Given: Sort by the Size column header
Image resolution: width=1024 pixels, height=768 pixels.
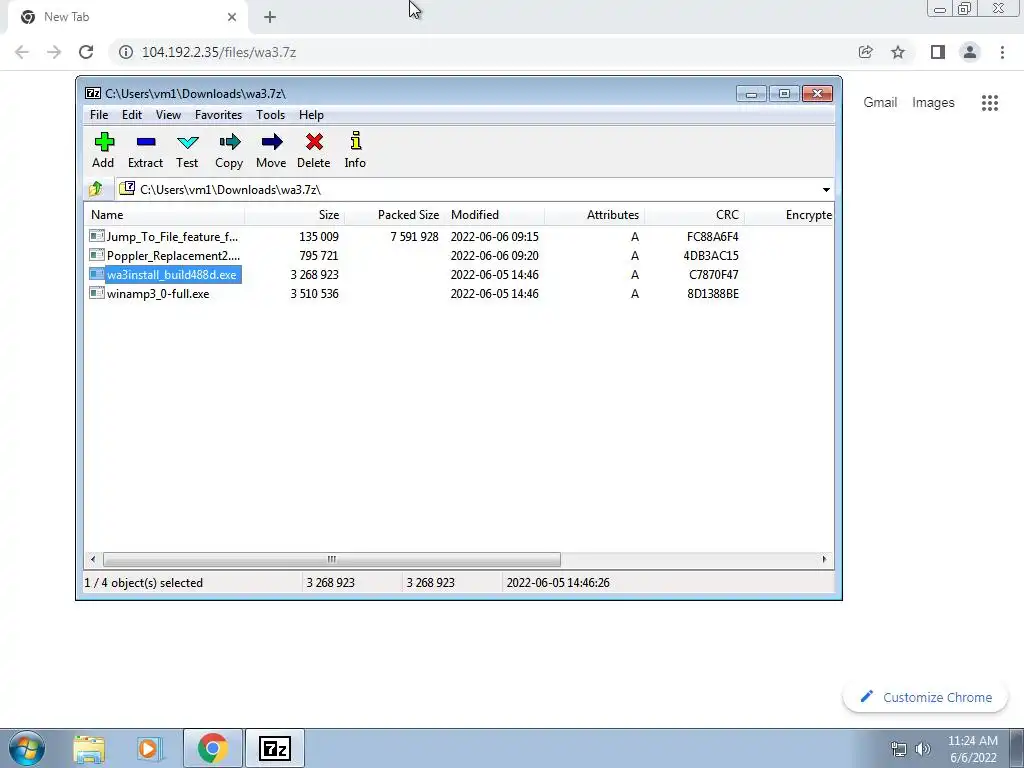Looking at the screenshot, I should [295, 215].
